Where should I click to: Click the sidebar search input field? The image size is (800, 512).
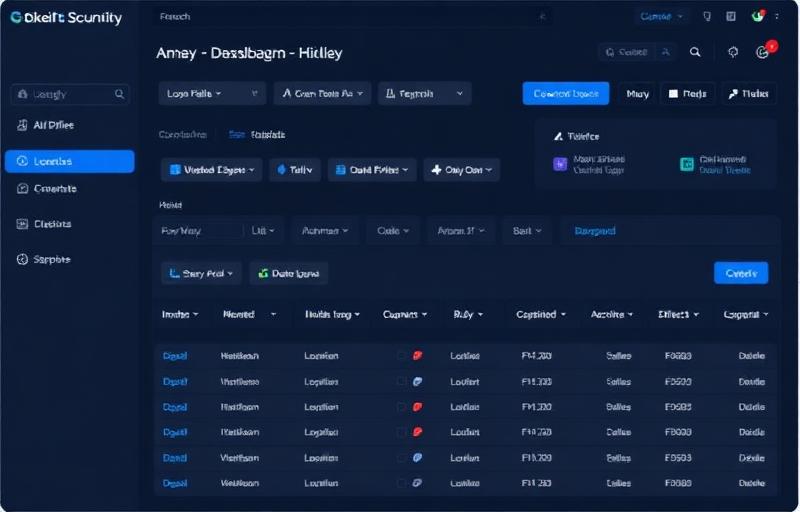point(70,94)
